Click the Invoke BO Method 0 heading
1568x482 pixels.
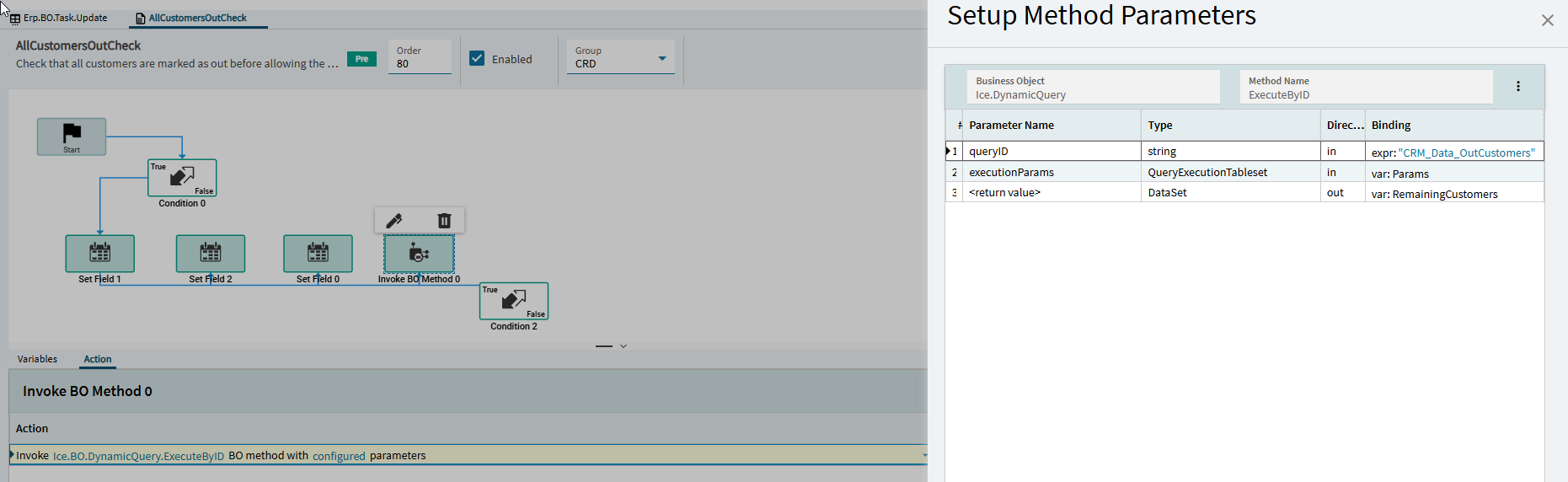click(88, 391)
